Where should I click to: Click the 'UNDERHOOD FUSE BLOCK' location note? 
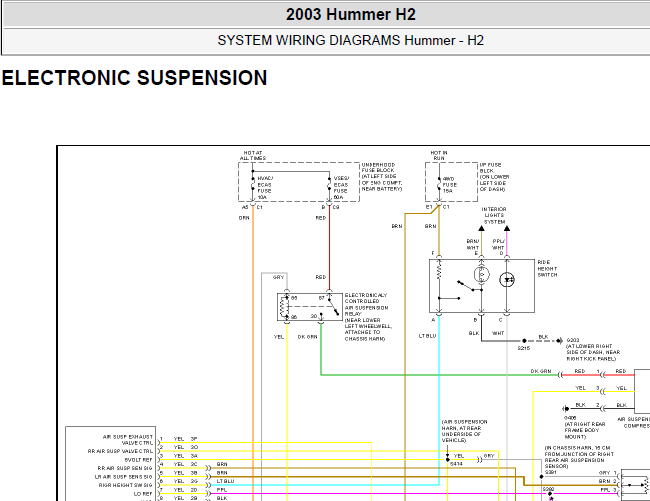click(382, 177)
